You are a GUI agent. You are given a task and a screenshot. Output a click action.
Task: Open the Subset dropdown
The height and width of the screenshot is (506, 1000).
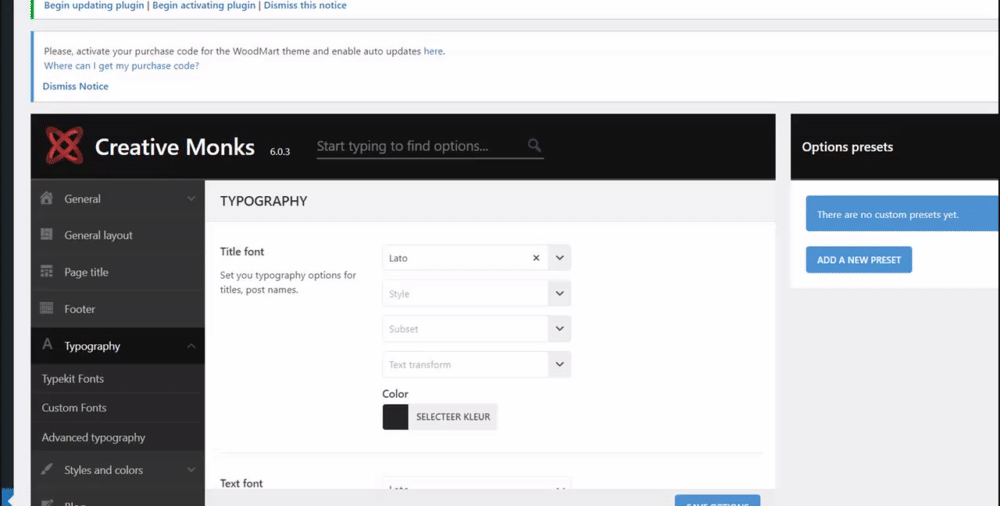tap(476, 329)
